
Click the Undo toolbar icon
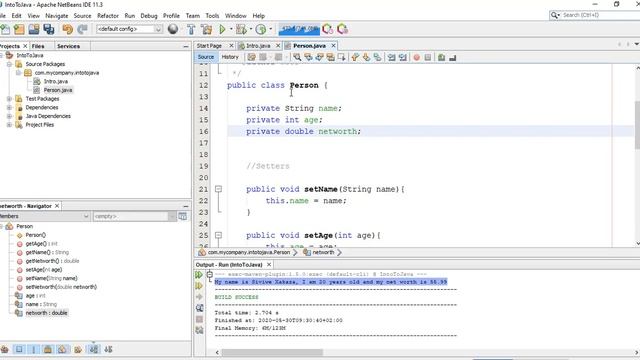67,29
